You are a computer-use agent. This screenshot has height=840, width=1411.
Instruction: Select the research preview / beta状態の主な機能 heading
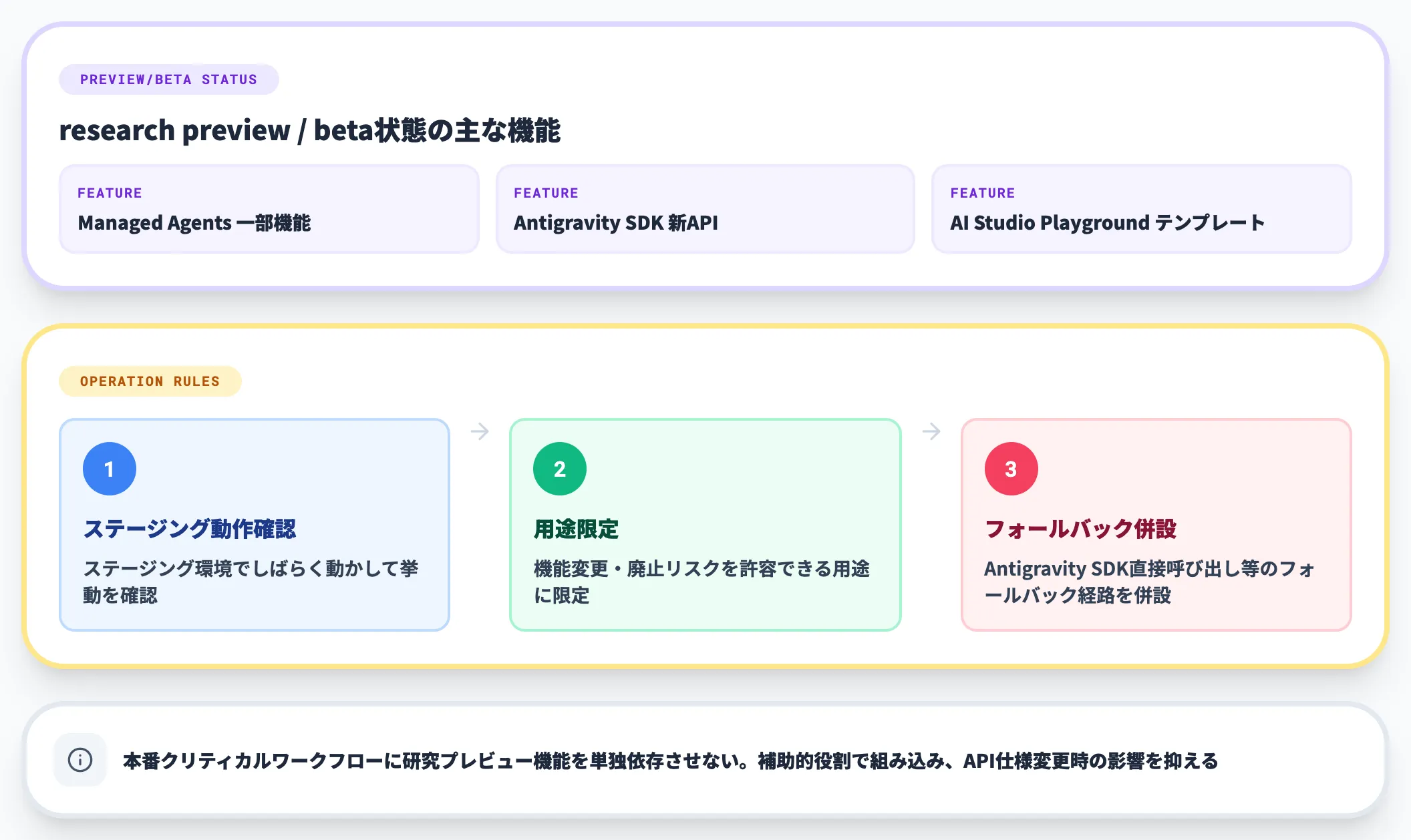coord(310,130)
